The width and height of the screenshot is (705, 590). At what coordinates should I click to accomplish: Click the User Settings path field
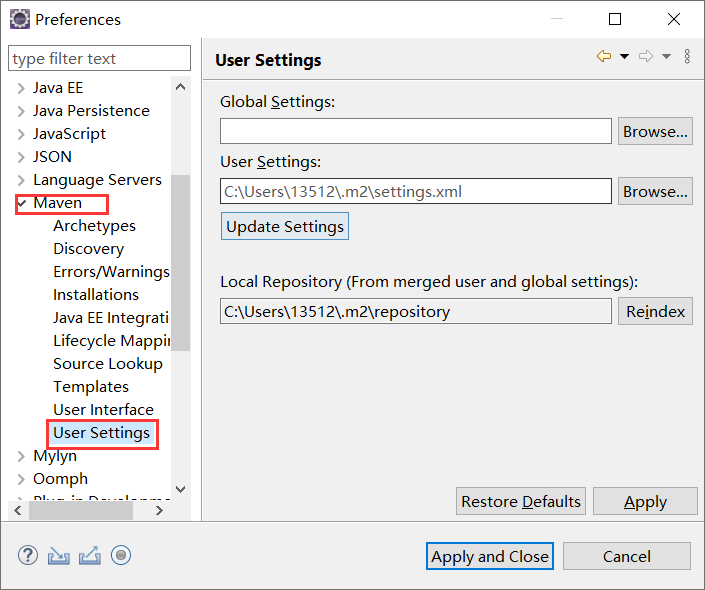click(416, 191)
